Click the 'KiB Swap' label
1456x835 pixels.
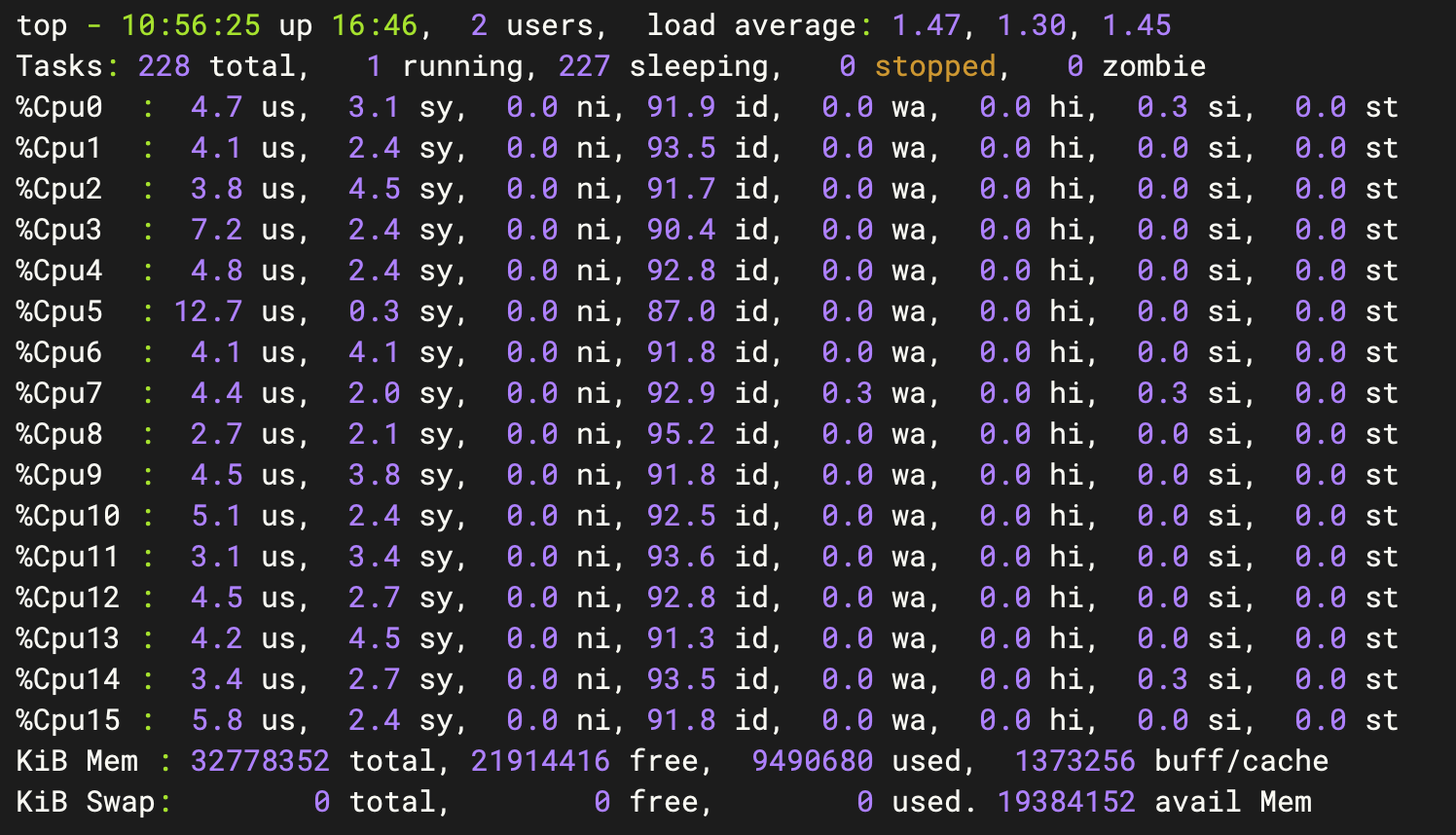(86, 802)
